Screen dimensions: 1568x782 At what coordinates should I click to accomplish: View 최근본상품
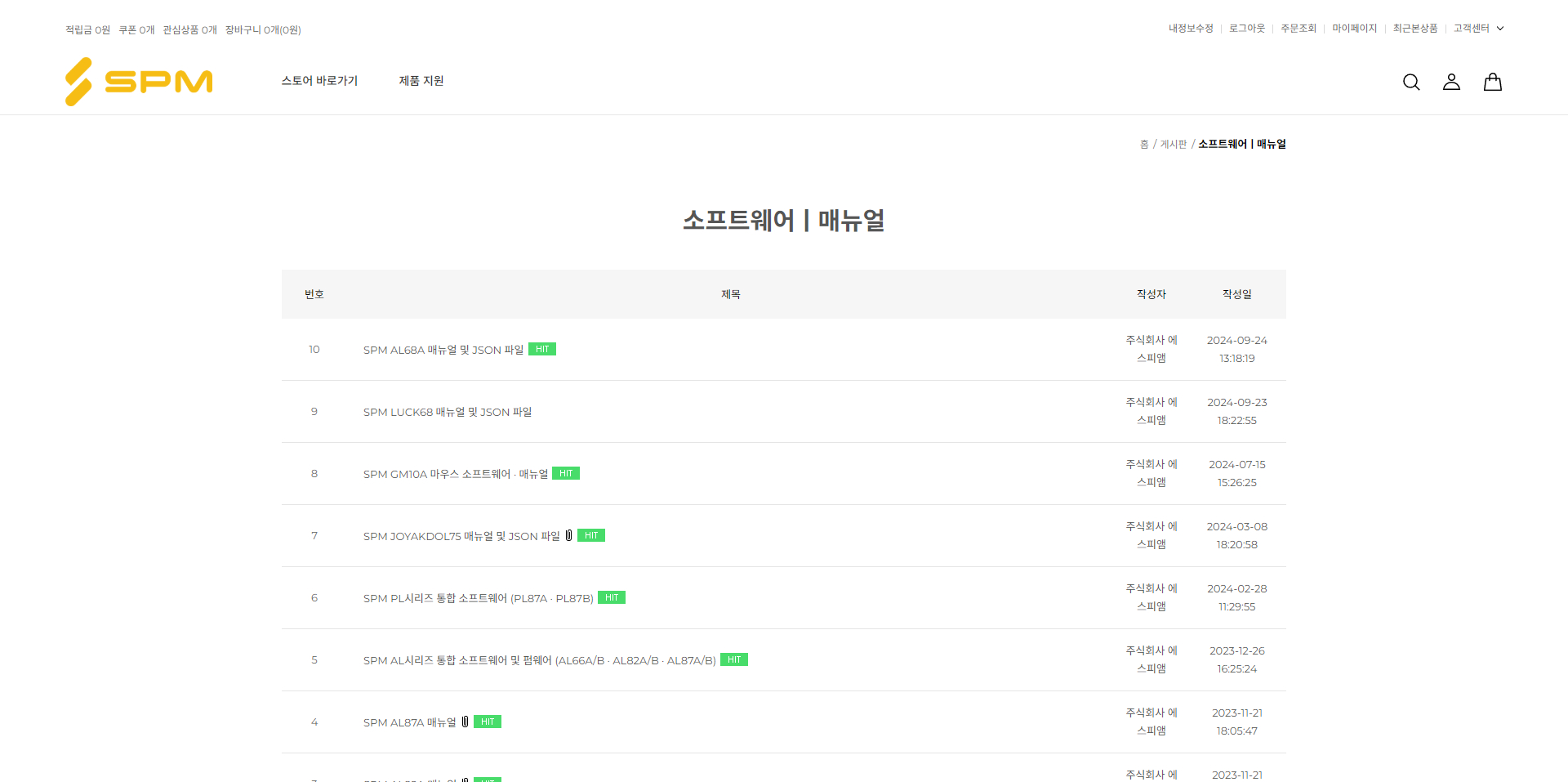pyautogui.click(x=1415, y=28)
